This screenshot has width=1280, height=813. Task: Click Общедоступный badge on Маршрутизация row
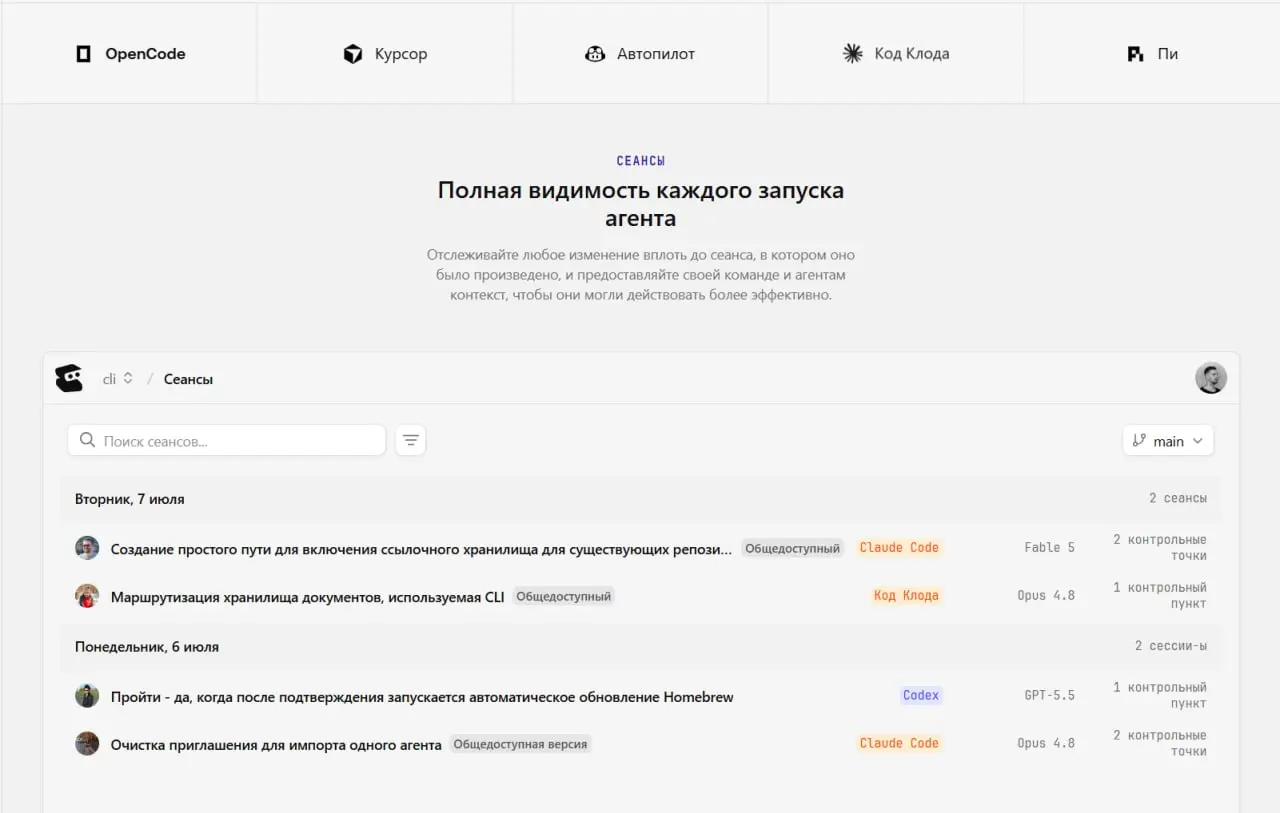tap(564, 596)
